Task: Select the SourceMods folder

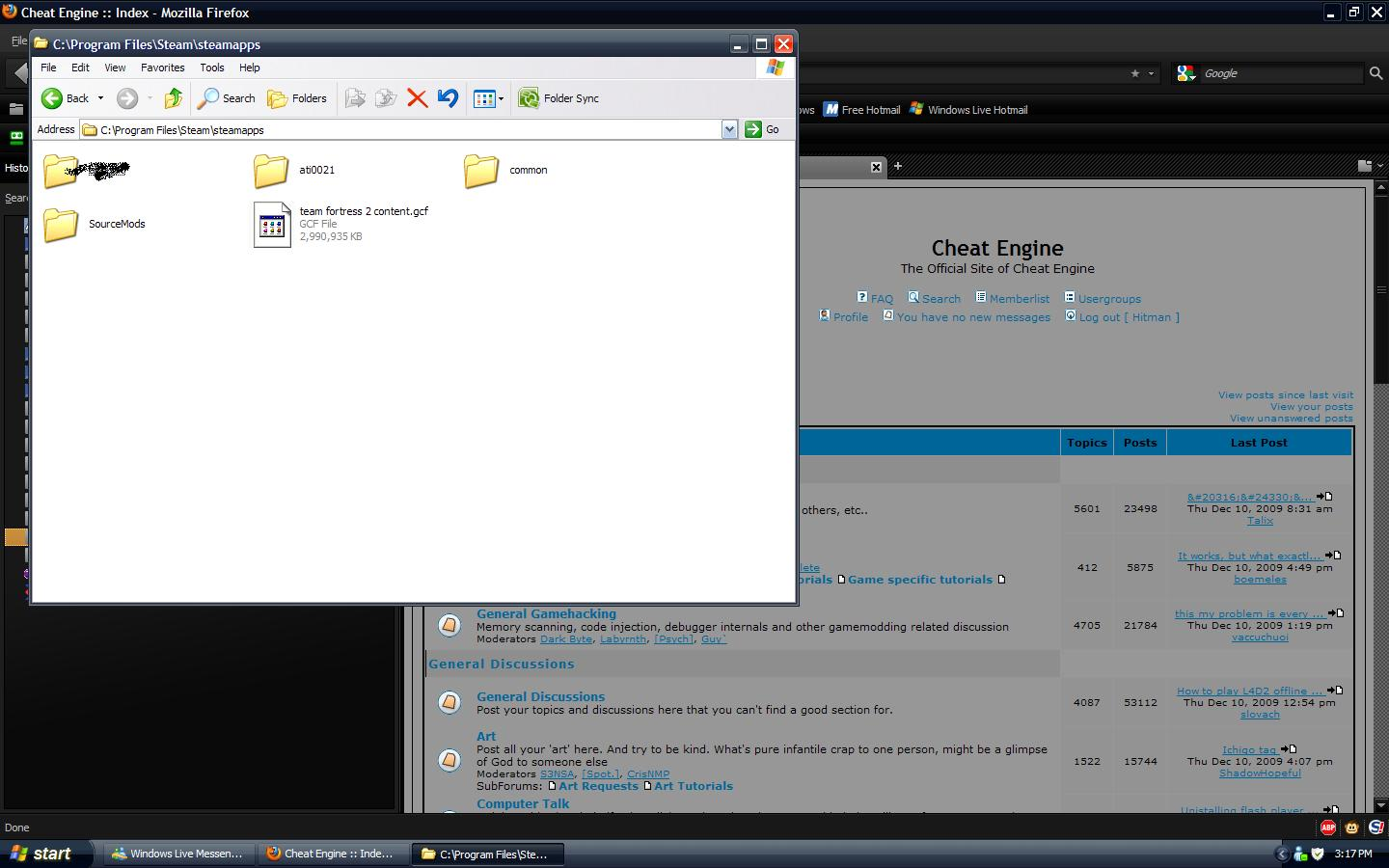Action: pyautogui.click(x=95, y=225)
